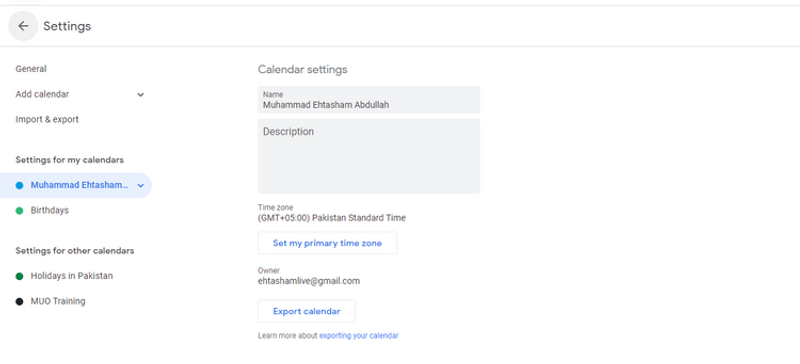Image resolution: width=800 pixels, height=364 pixels.
Task: Click the blue Muhammad Ehtasham color dot
Action: (19, 185)
